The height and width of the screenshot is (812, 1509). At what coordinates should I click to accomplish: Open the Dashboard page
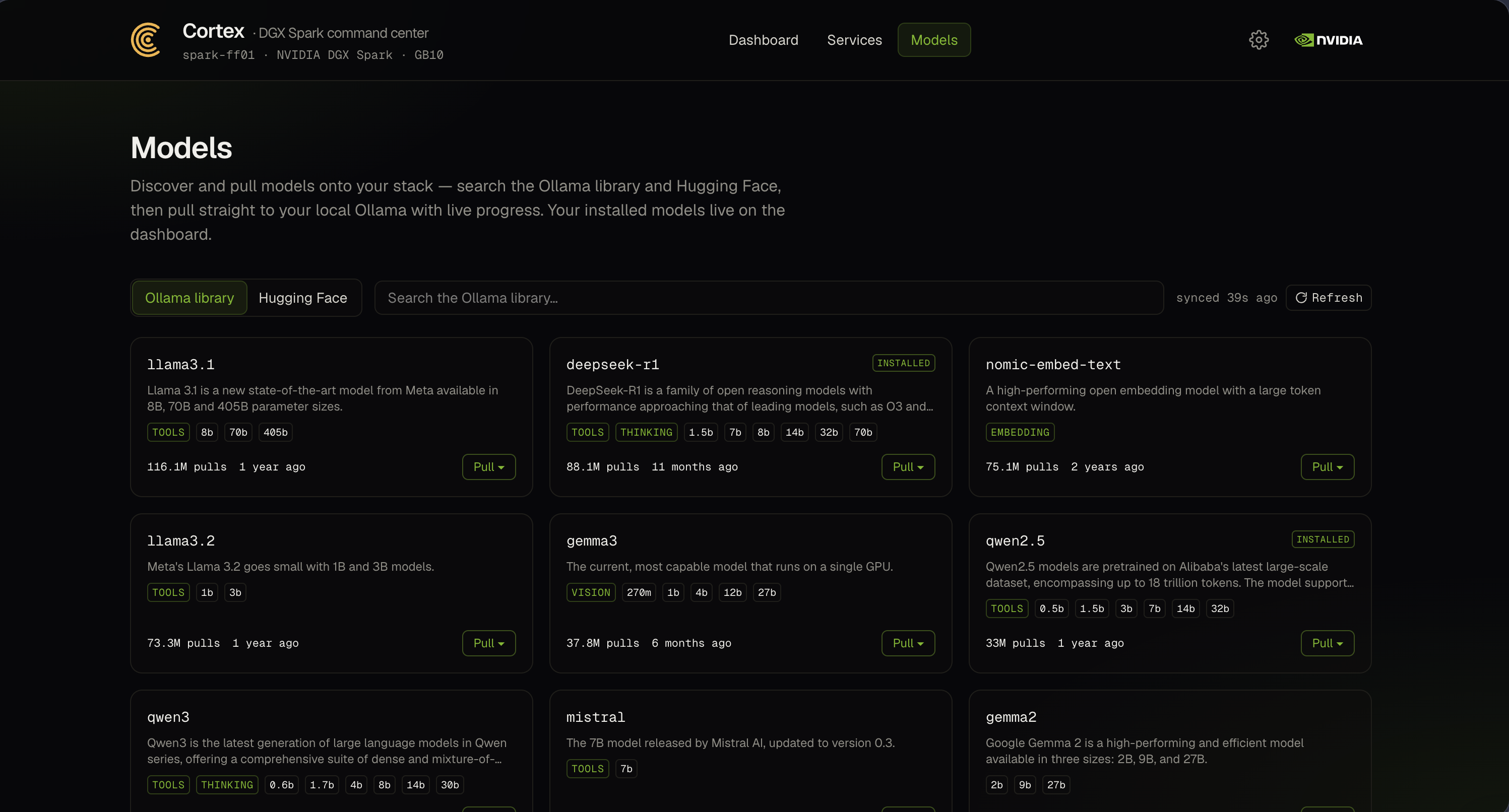[x=763, y=40]
